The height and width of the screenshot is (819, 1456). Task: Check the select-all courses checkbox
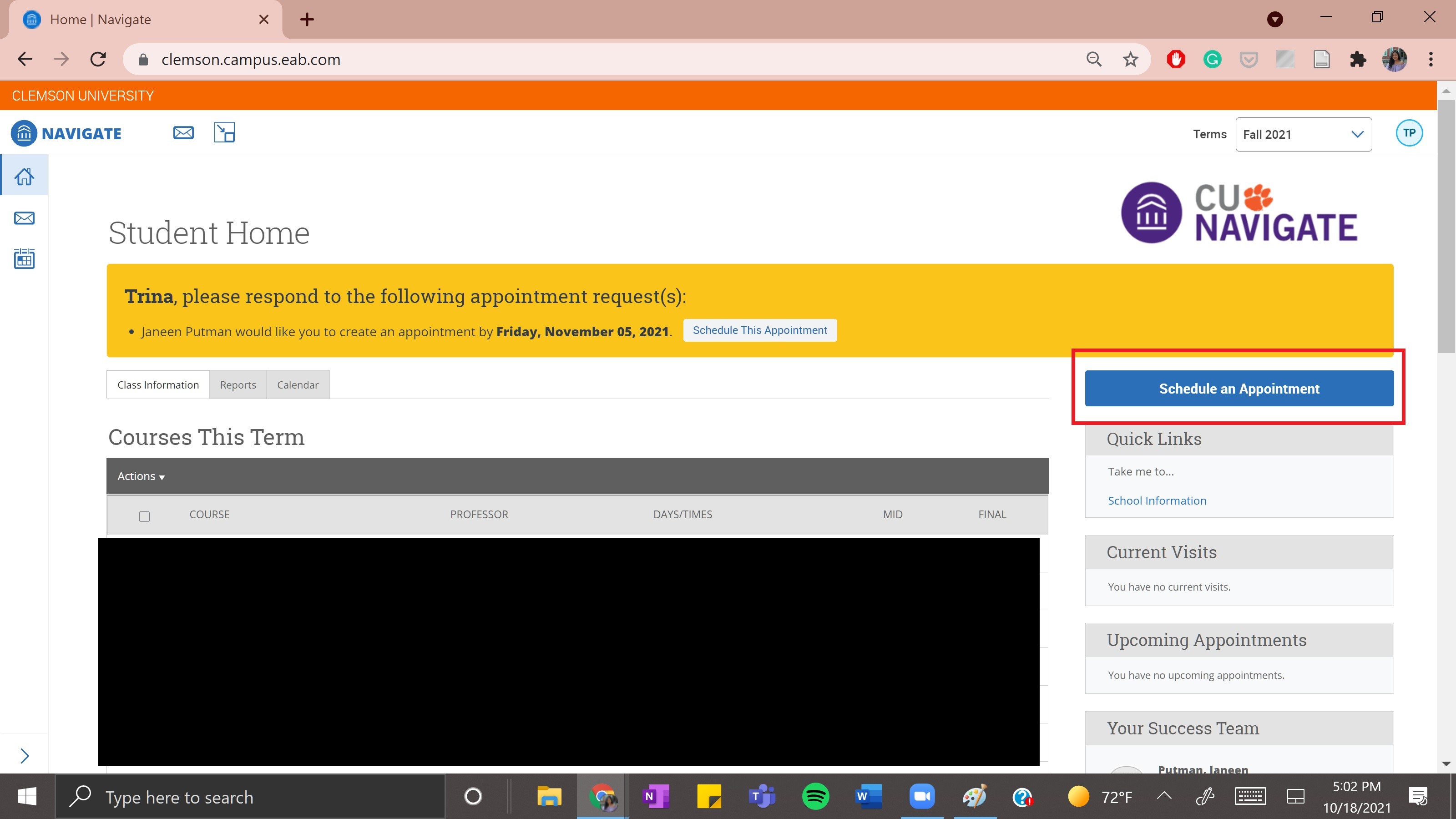(144, 516)
